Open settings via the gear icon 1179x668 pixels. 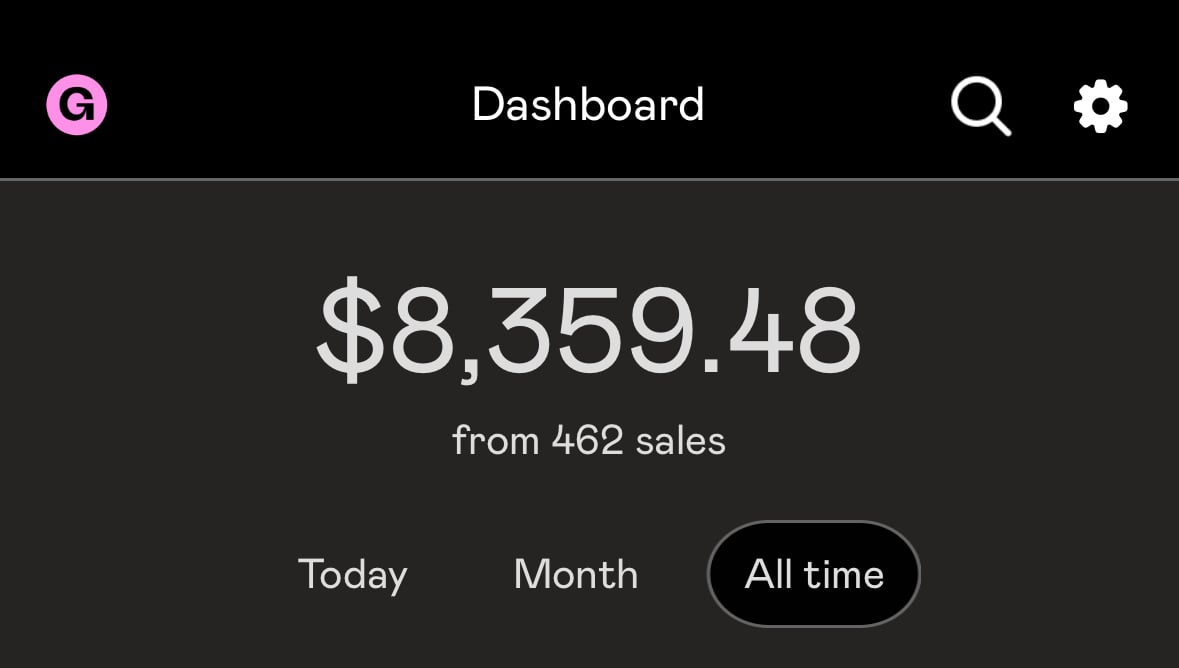[1100, 105]
